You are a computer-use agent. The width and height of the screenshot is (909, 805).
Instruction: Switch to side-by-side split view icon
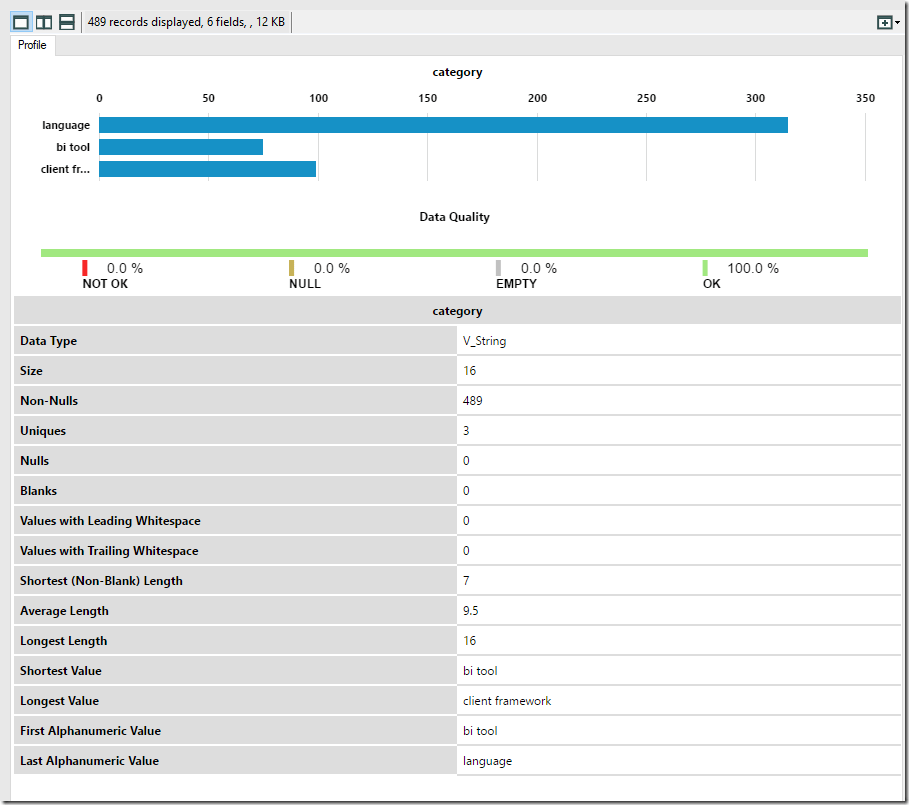click(x=44, y=22)
